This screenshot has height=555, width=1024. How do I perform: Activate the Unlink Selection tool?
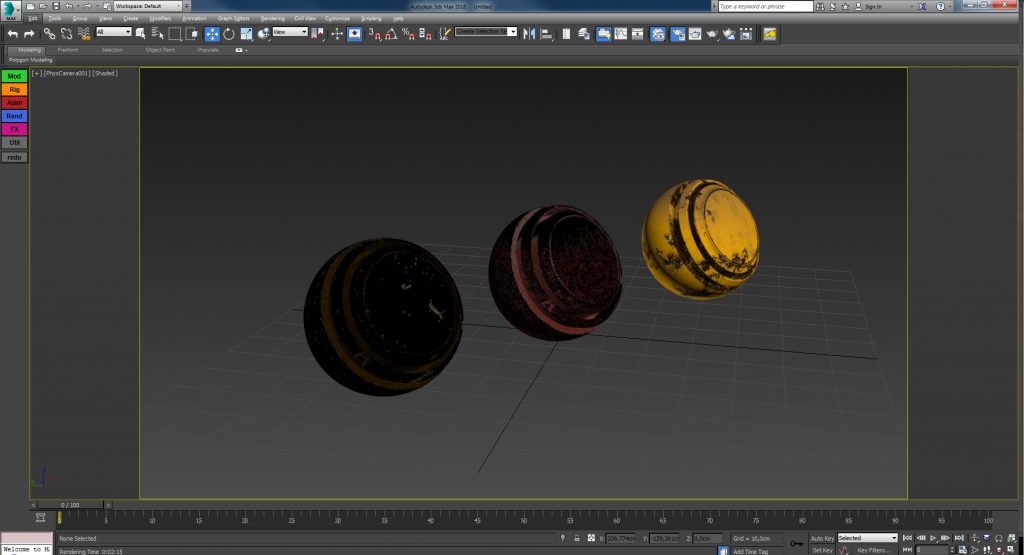tap(66, 34)
